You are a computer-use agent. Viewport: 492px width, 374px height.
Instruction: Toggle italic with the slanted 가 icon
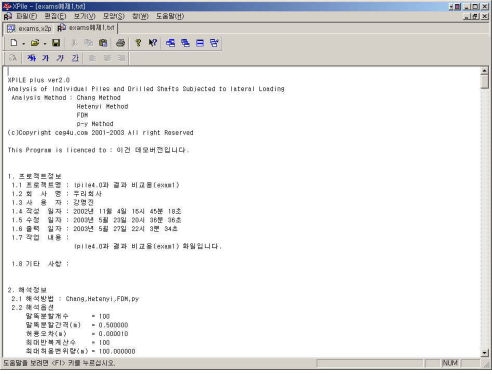(x=60, y=58)
